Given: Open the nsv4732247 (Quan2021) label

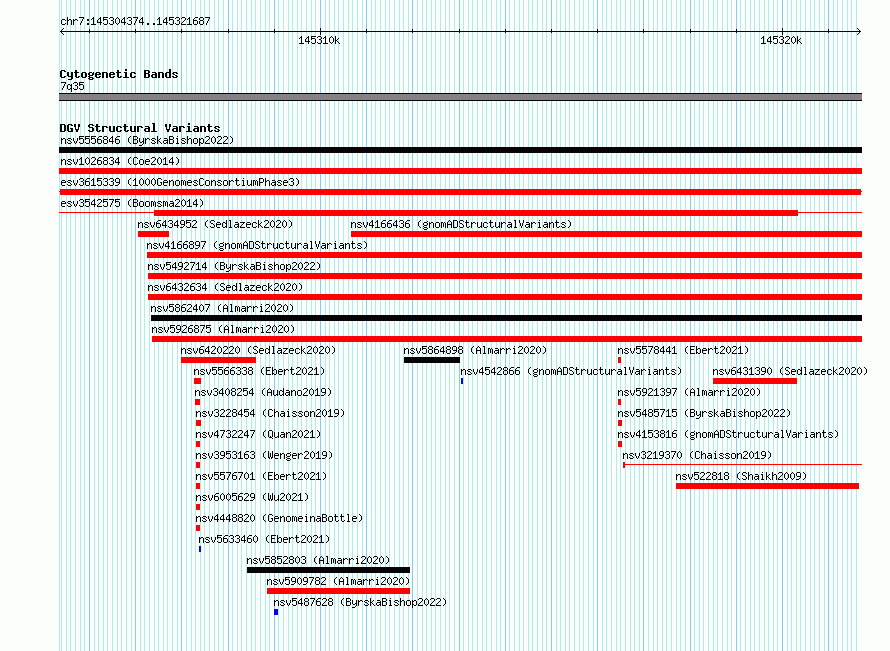Looking at the screenshot, I should point(258,434).
